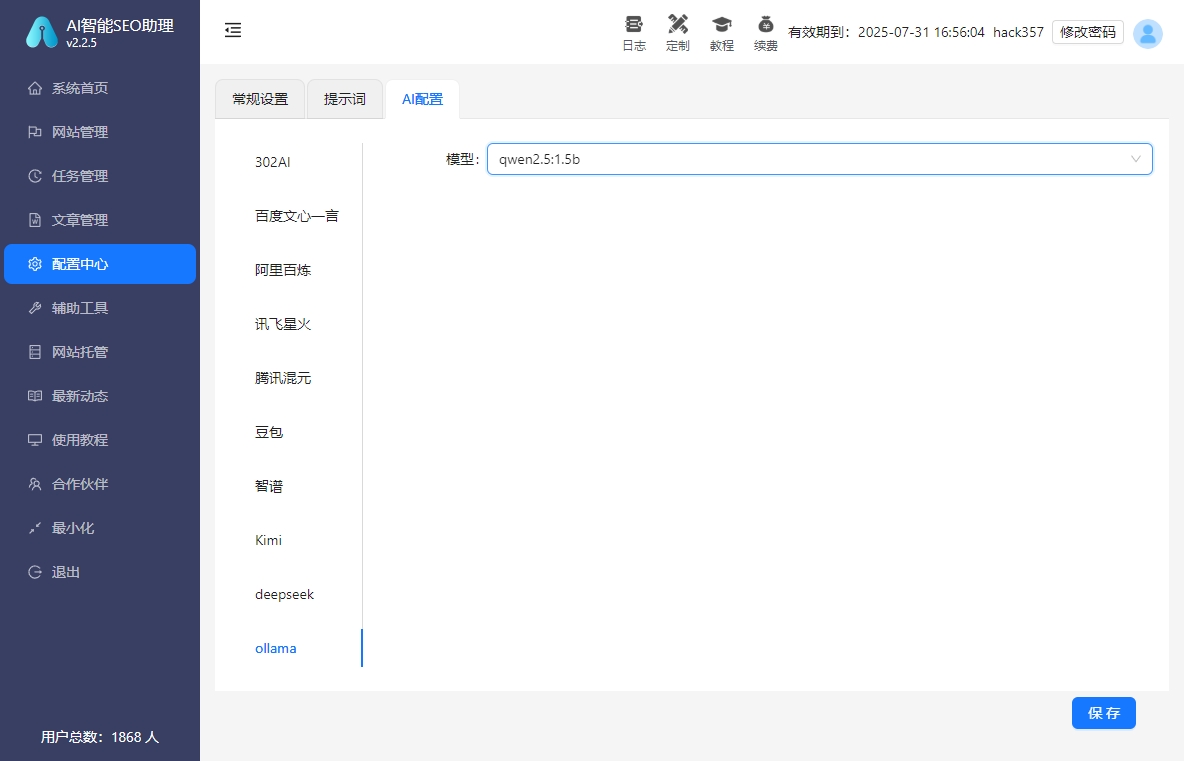Select the AI配置 tab
Viewport: 1184px width, 761px height.
[x=422, y=99]
